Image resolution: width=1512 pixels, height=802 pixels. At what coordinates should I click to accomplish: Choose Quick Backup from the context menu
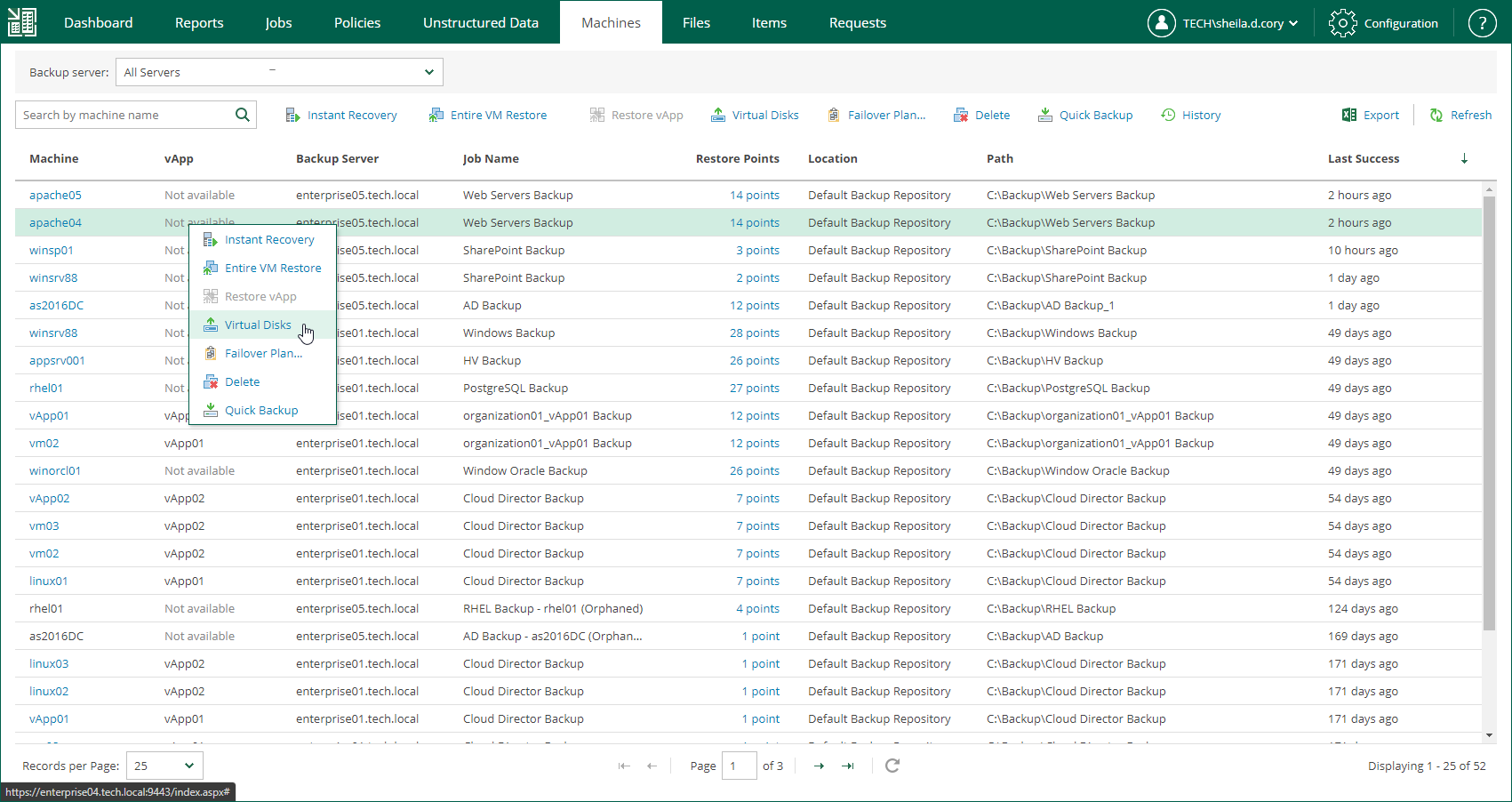[260, 411]
